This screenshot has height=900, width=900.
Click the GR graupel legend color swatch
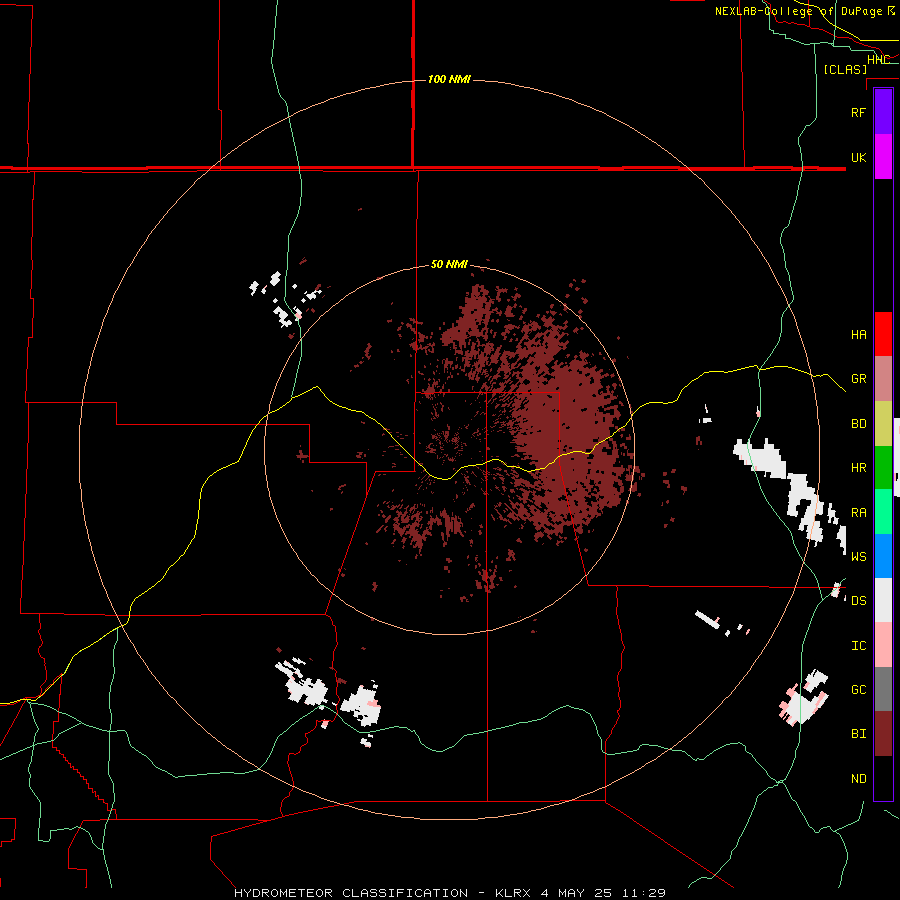pos(883,379)
